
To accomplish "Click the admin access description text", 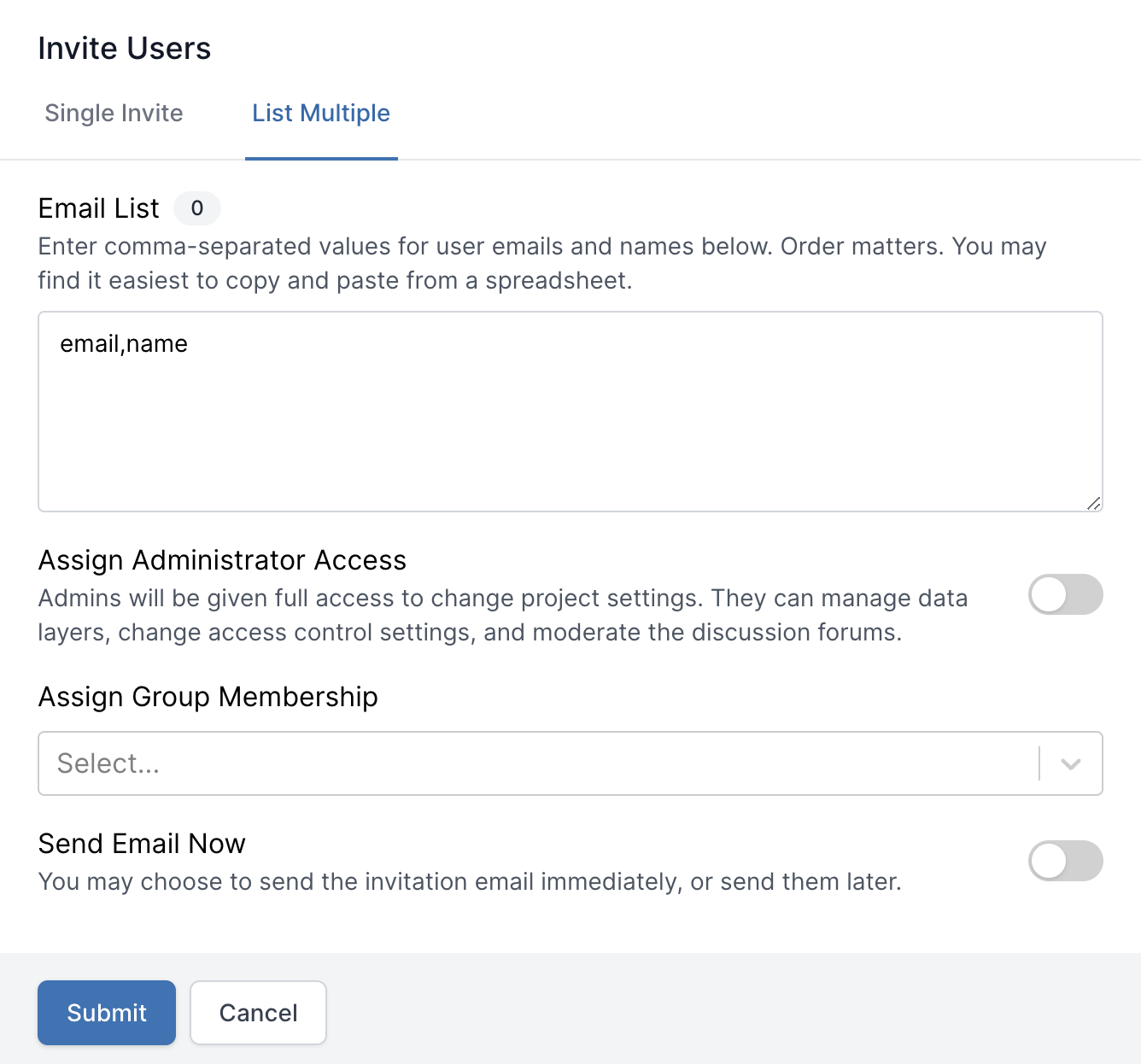I will click(x=502, y=615).
